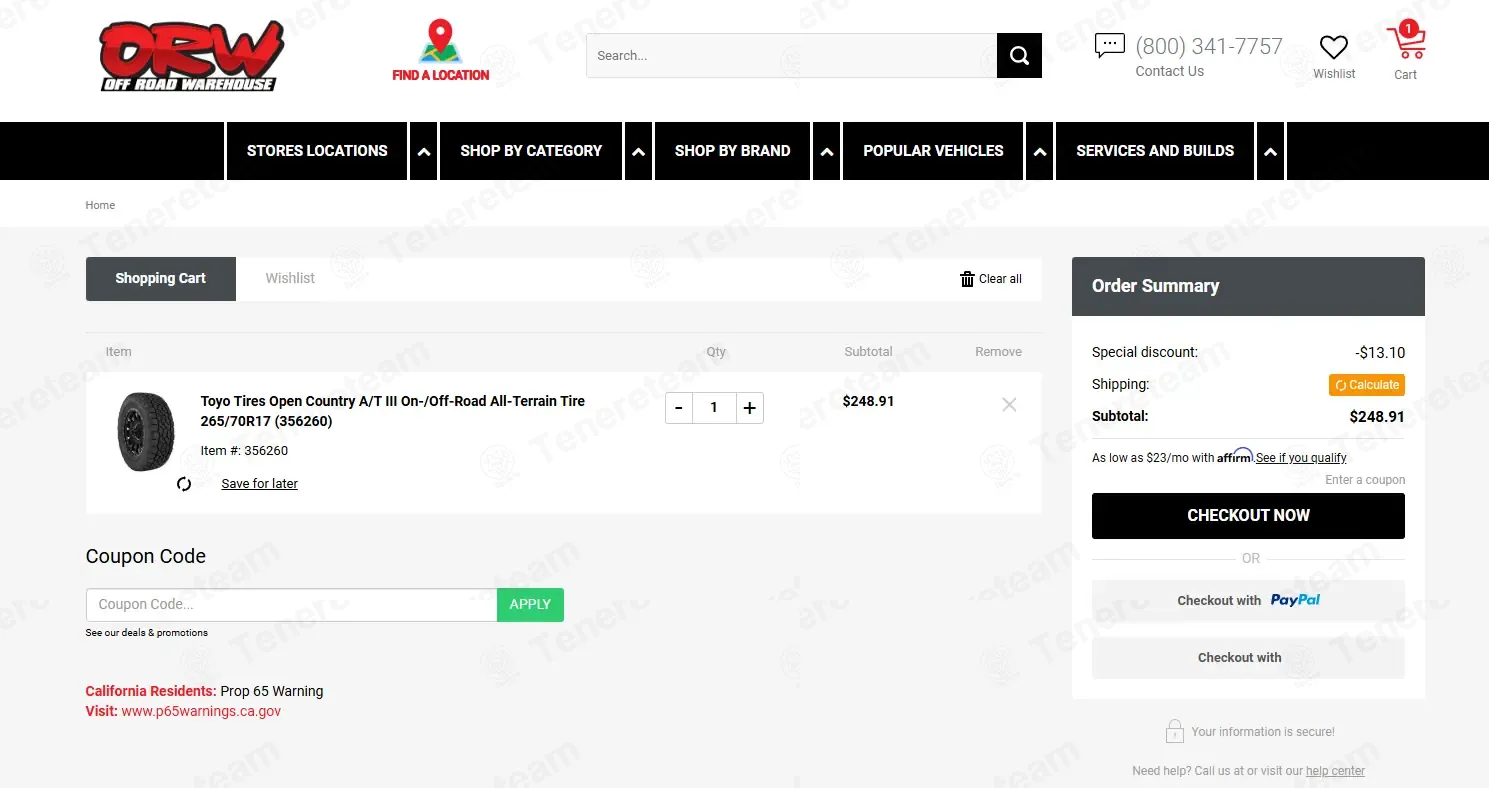Open the Shop by Category menu

tap(531, 151)
